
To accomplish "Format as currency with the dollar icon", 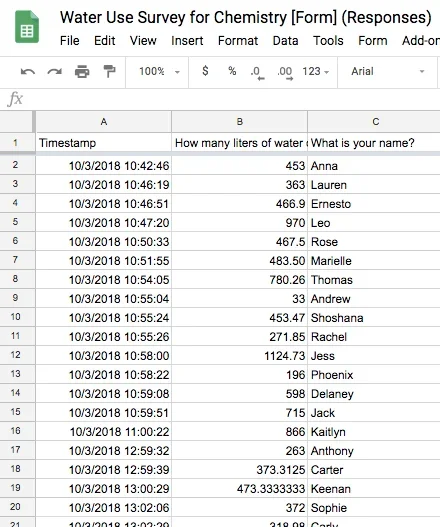I will pyautogui.click(x=205, y=71).
